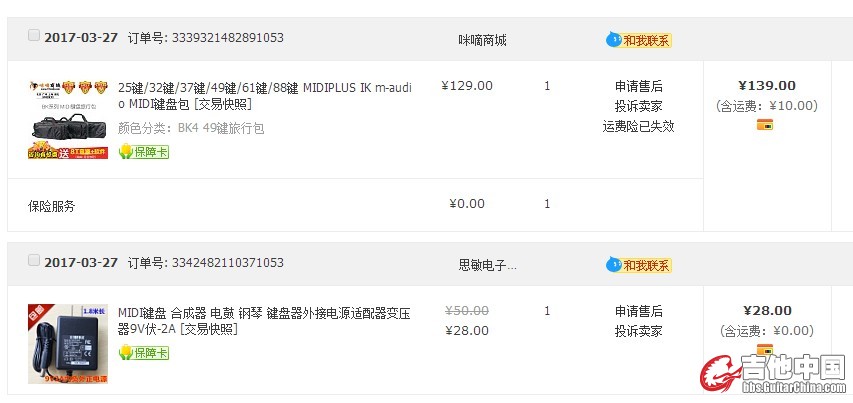
Task: Click 保障卡 badge under MIDI keyboard bag
Action: click(143, 152)
